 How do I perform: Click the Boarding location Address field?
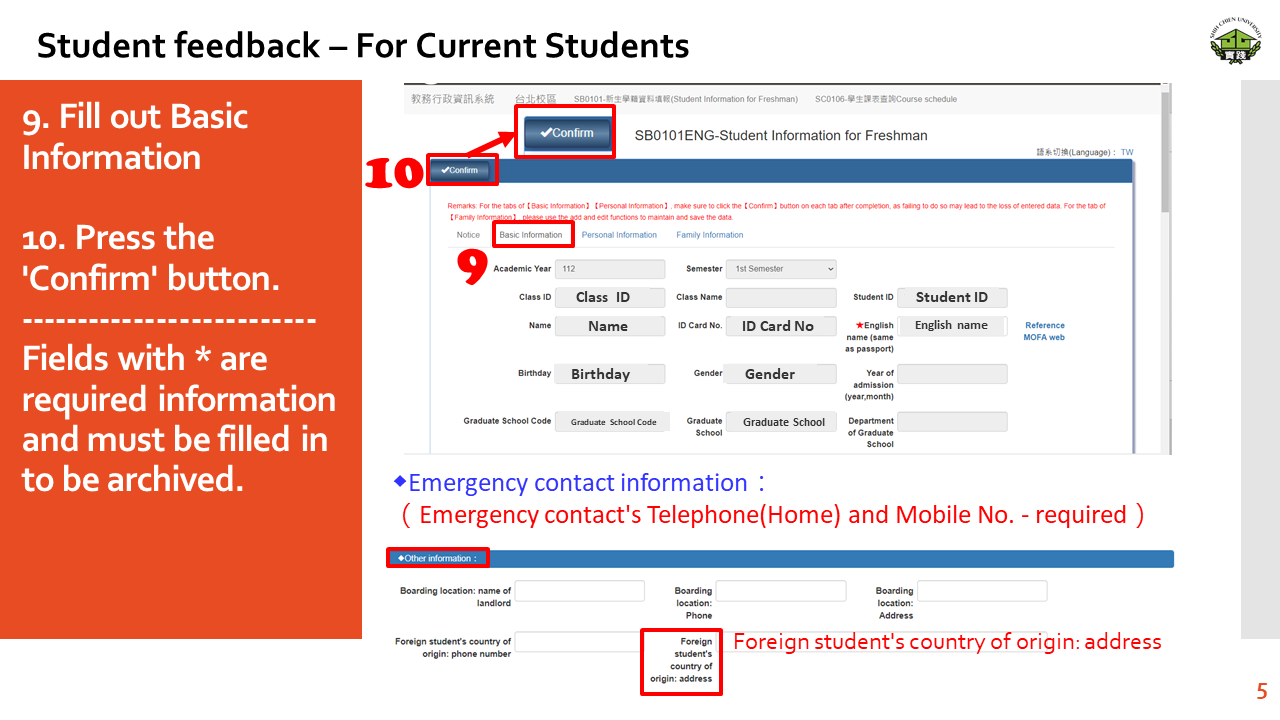[982, 591]
